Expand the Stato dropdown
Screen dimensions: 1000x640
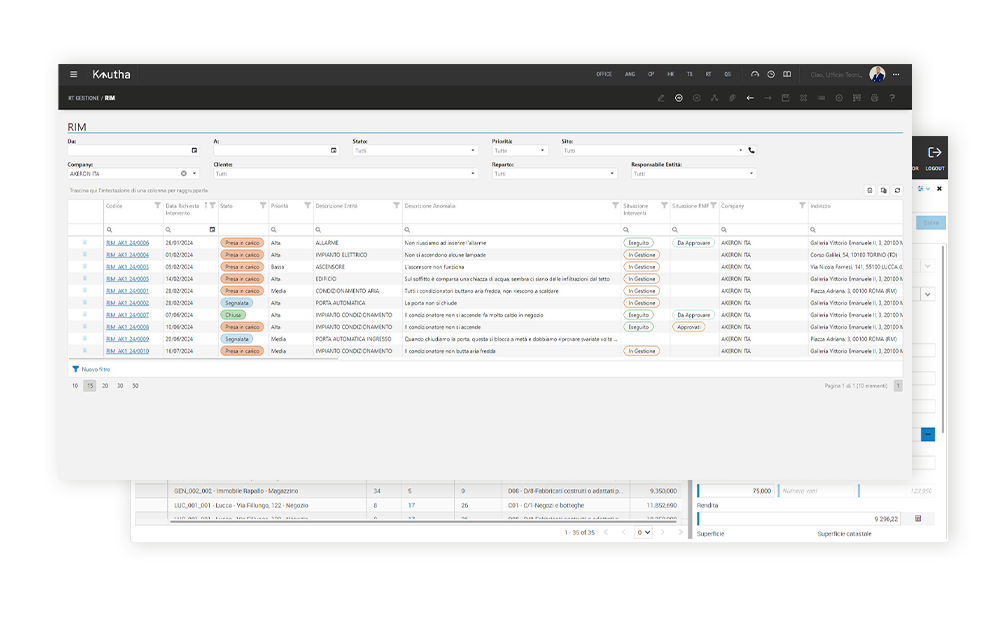(473, 151)
